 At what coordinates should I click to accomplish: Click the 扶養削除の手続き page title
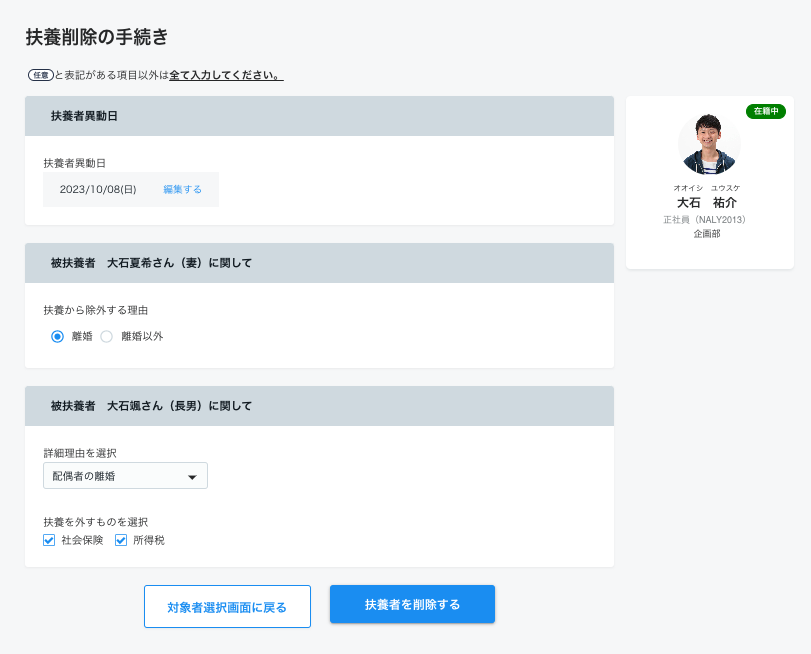(97, 37)
